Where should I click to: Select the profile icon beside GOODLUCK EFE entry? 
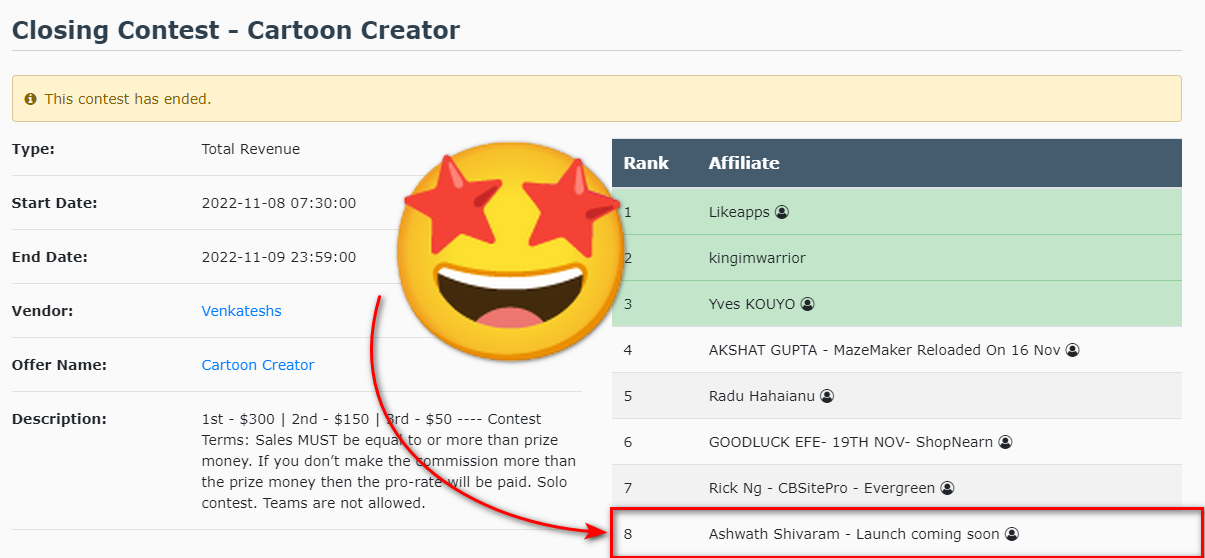coord(1005,442)
